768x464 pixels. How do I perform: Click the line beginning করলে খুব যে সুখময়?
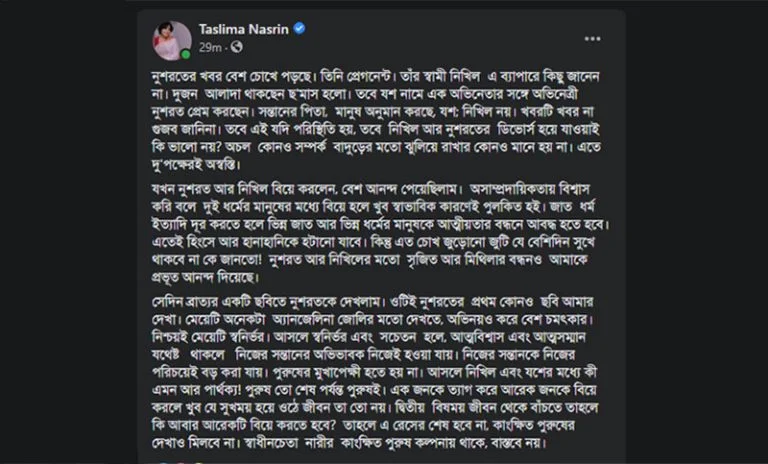(375, 408)
